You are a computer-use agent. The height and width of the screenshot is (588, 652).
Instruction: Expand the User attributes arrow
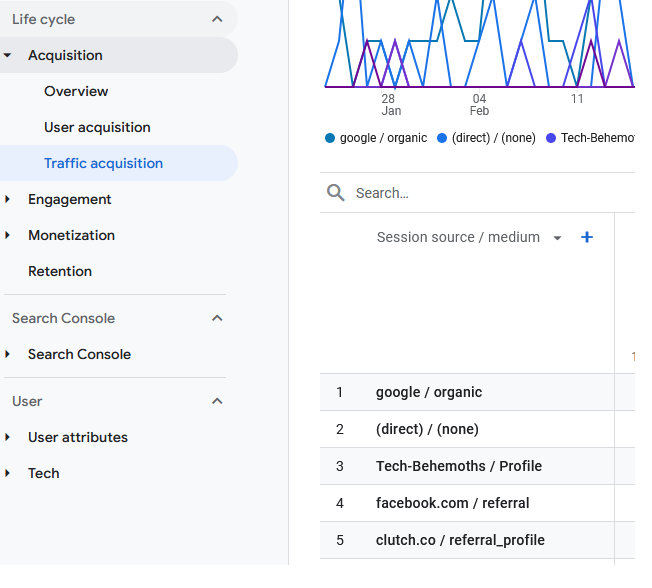(8, 437)
